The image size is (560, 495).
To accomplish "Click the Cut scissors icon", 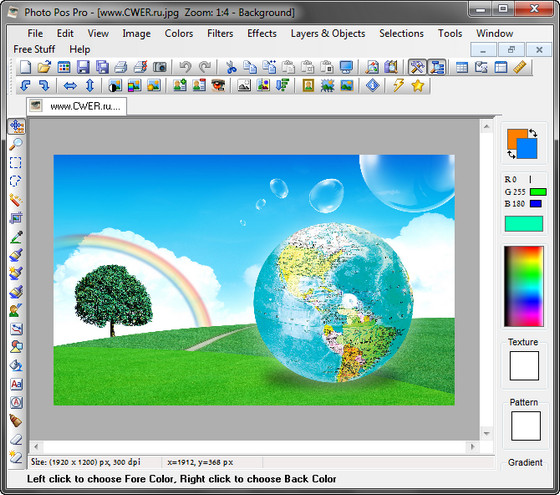I will pyautogui.click(x=231, y=67).
